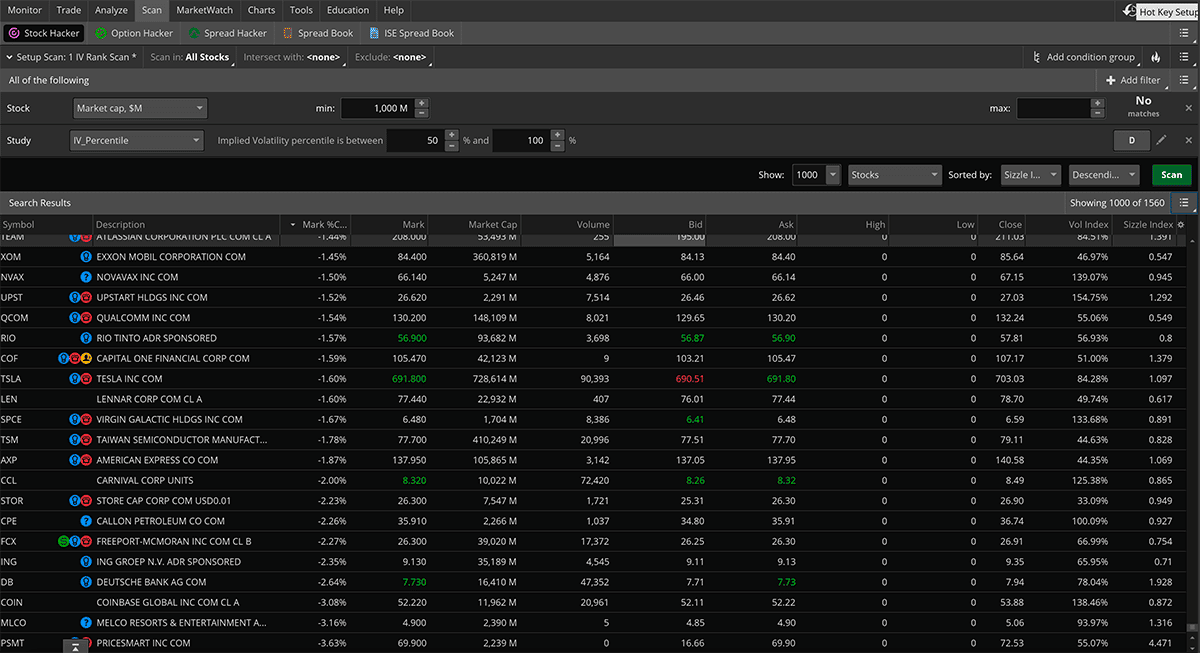The height and width of the screenshot is (653, 1200).
Task: Open the 'Market cap, $M' criterion dropdown
Action: pyautogui.click(x=139, y=108)
